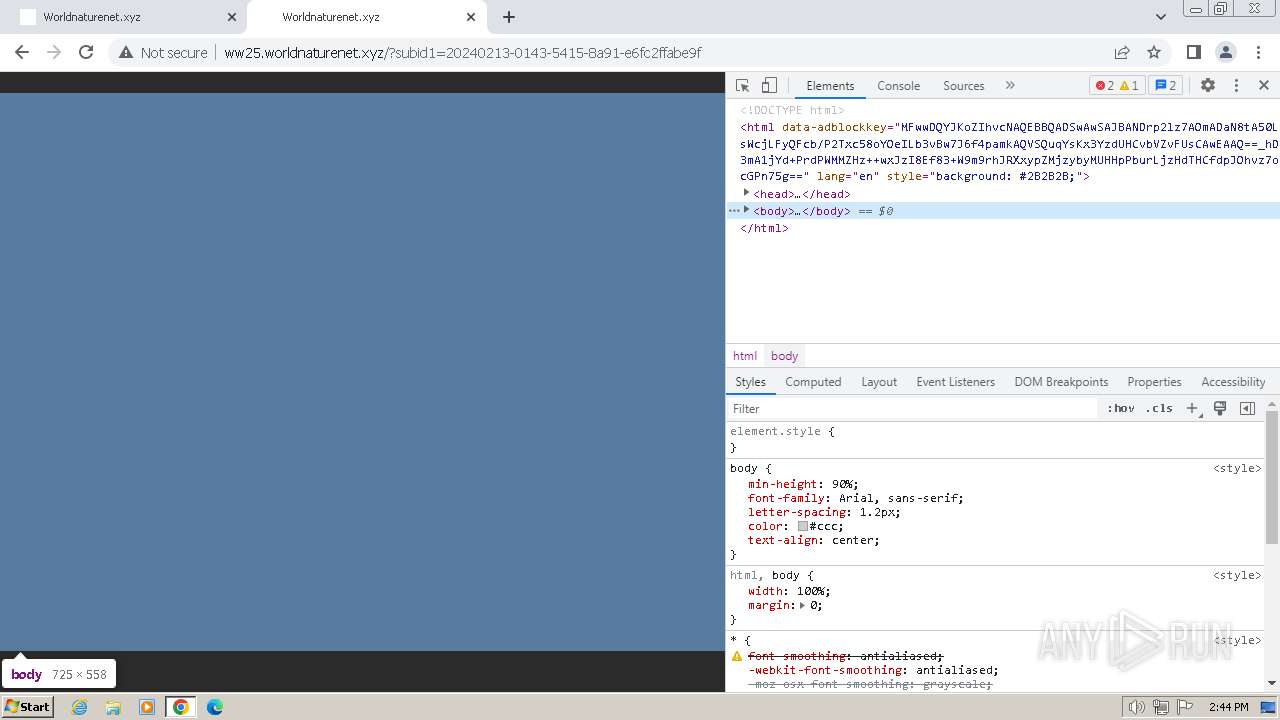Open the issues counter badge
Screen dimensions: 1280x720
tap(1166, 85)
